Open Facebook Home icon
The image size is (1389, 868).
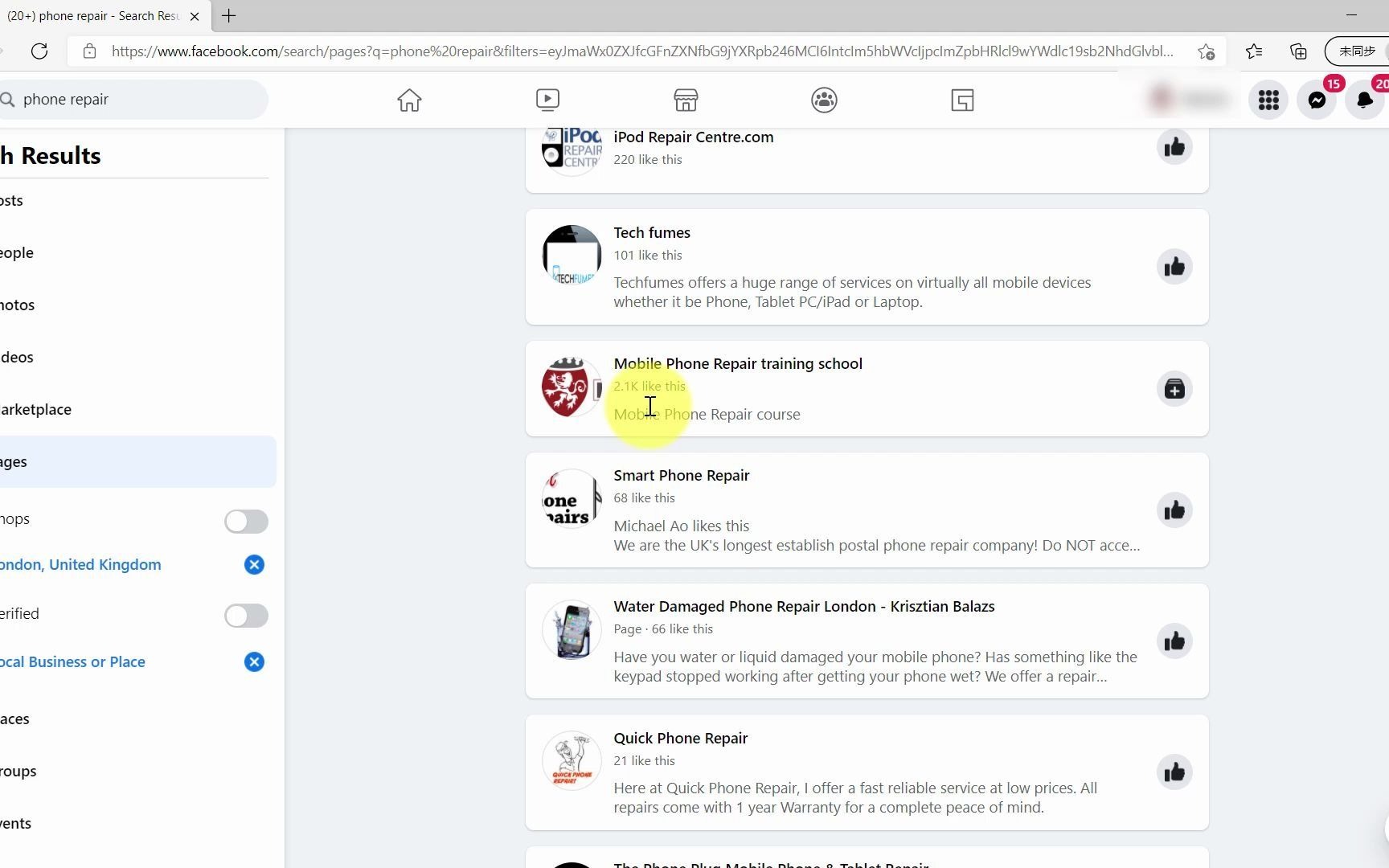pos(409,100)
